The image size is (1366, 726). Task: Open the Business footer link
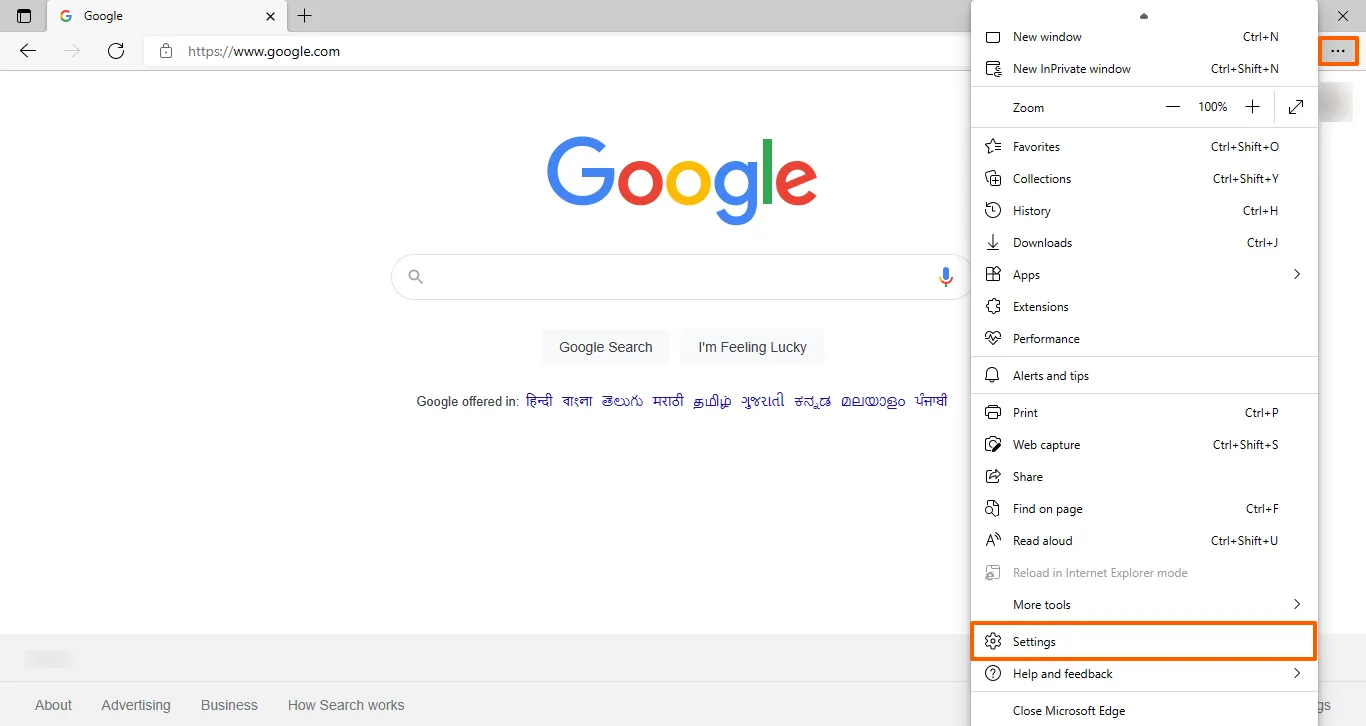pos(229,705)
